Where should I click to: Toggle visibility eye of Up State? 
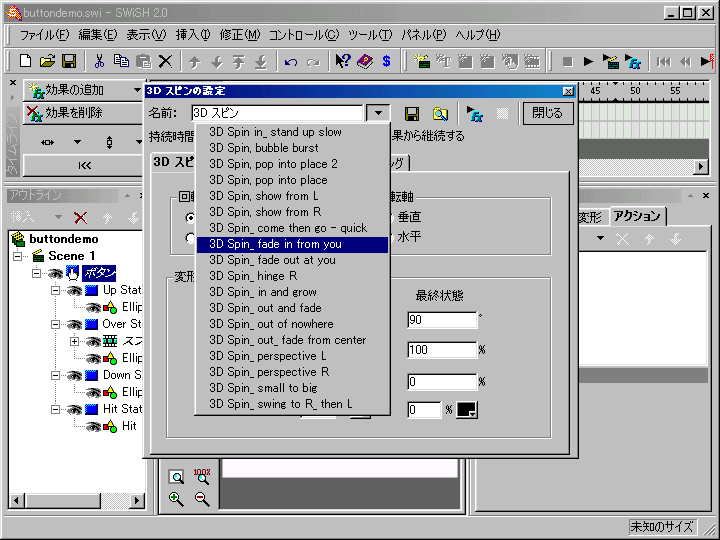74,290
